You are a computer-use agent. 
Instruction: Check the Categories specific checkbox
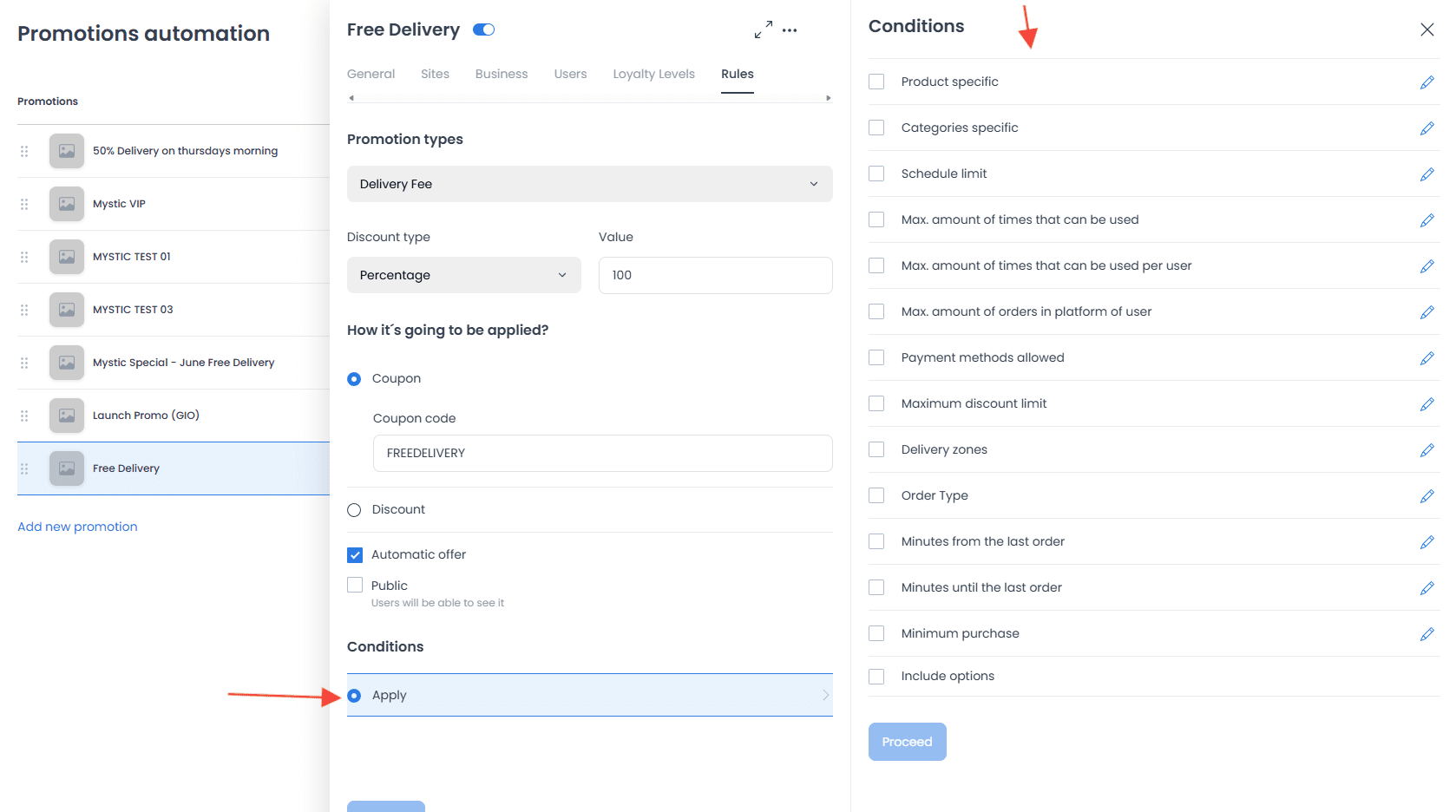click(x=876, y=128)
